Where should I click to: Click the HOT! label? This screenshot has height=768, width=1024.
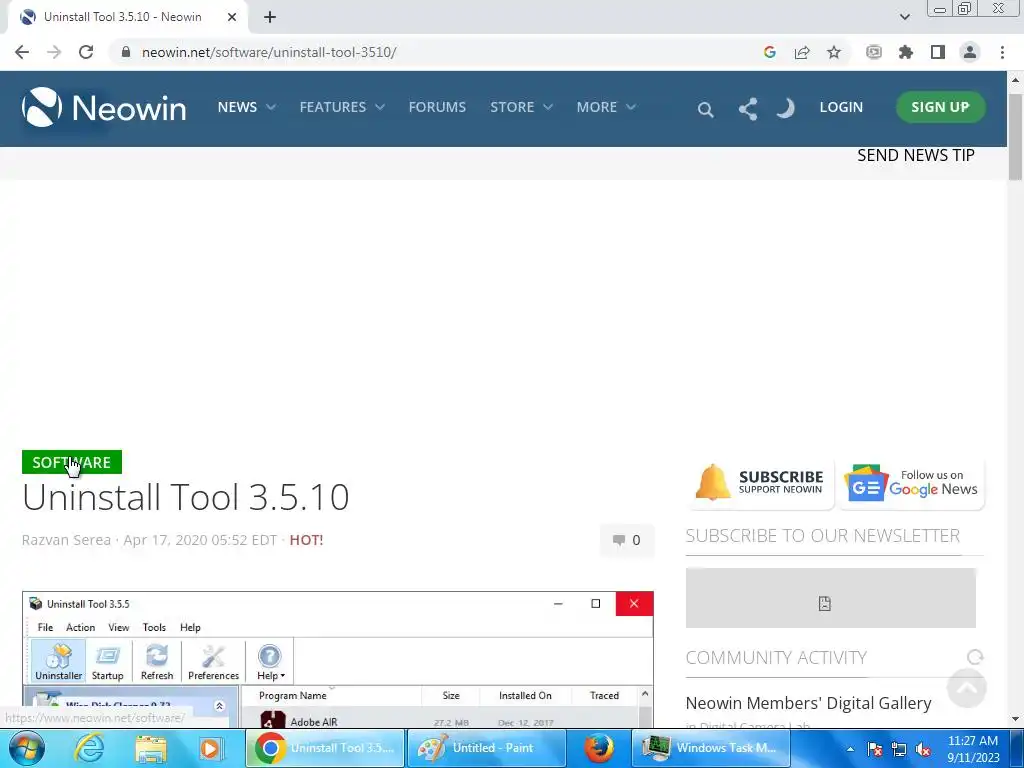tap(306, 540)
